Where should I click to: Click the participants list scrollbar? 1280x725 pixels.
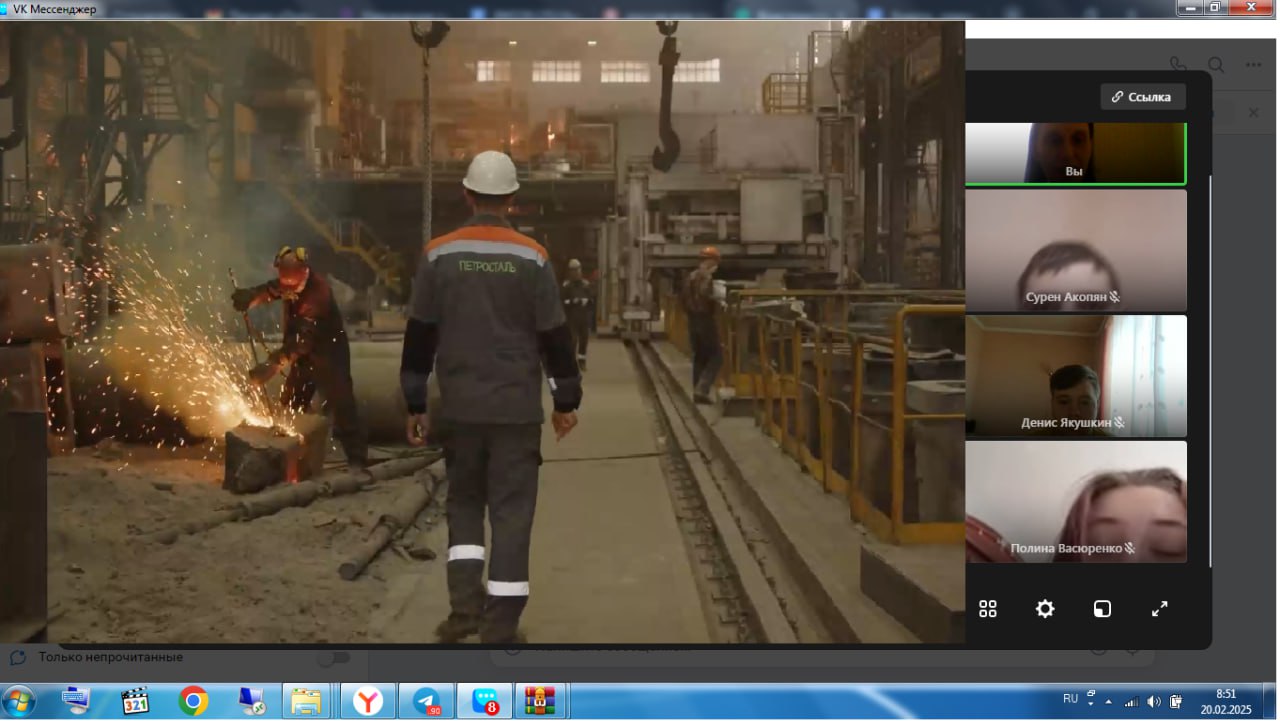(1211, 370)
